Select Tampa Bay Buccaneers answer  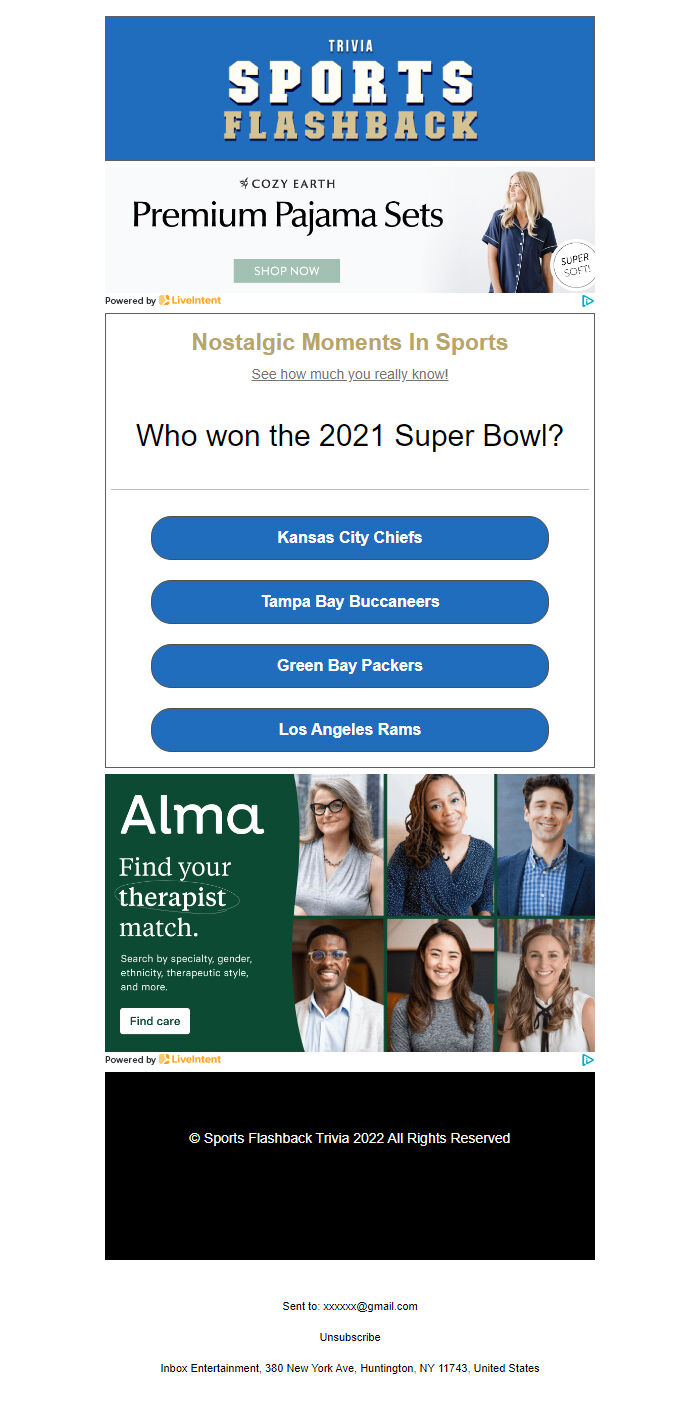click(350, 602)
